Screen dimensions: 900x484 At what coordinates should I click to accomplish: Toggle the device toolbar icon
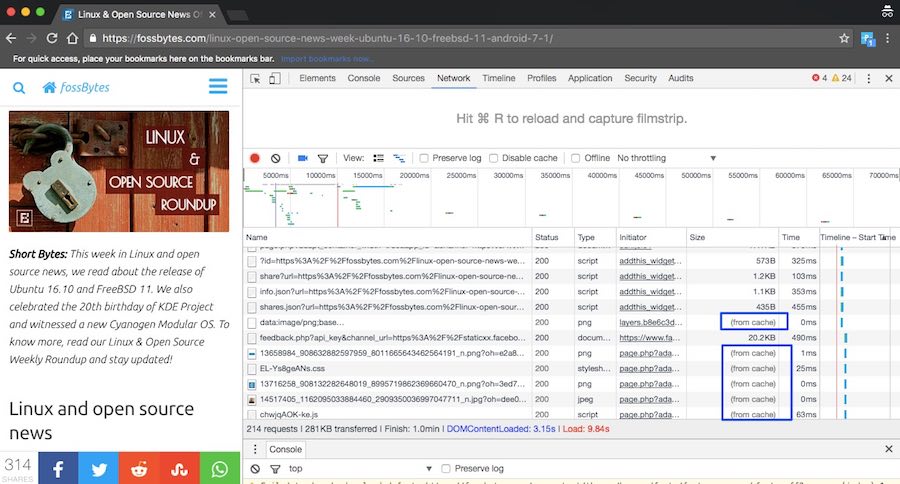[x=277, y=78]
